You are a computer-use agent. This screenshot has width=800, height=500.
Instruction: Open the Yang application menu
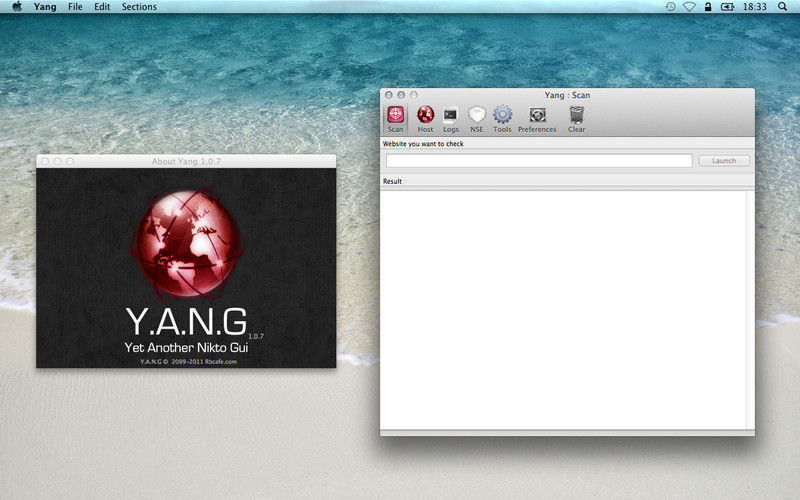point(45,7)
